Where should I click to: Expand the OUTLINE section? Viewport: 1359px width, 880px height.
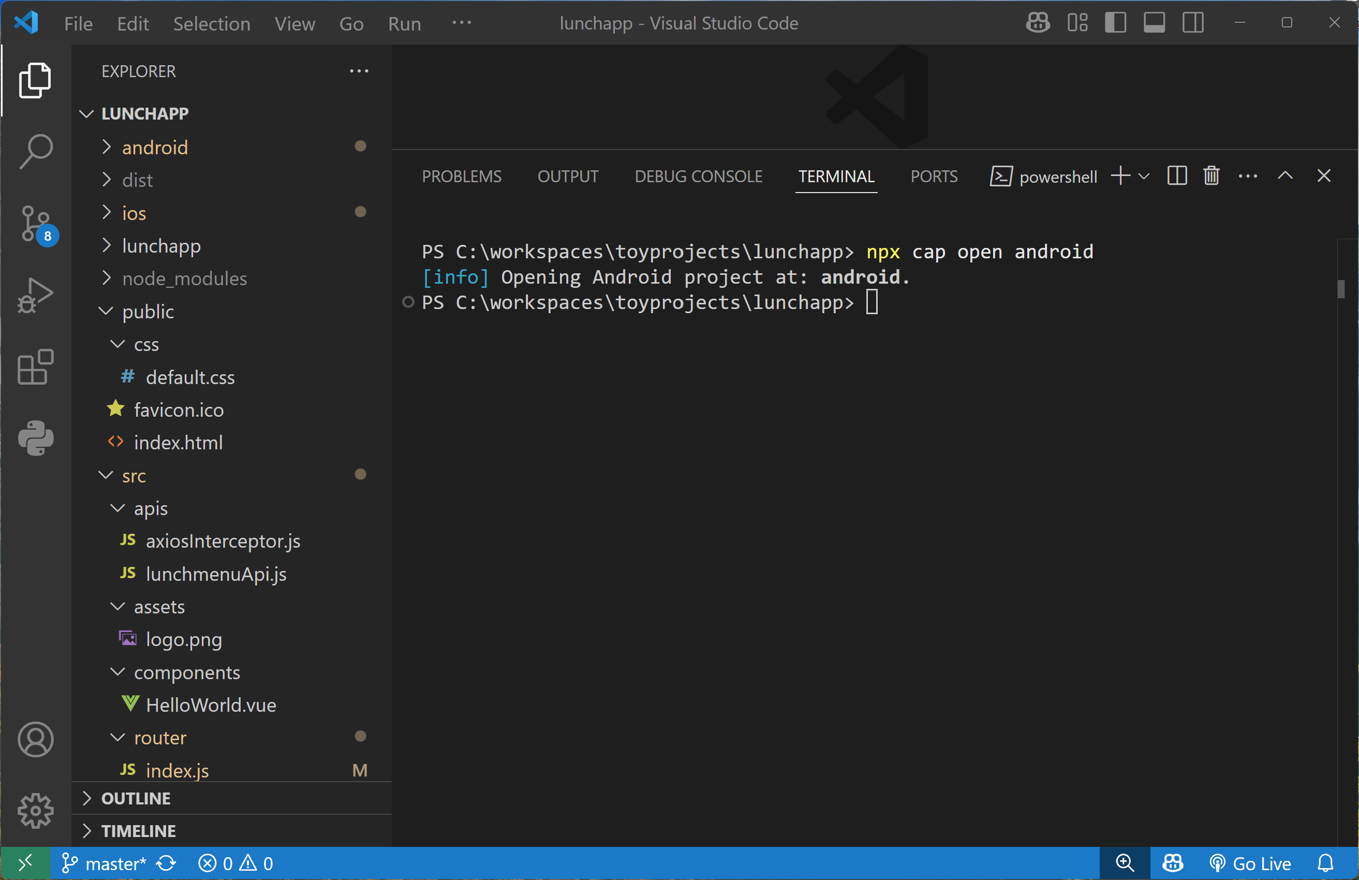coord(232,798)
